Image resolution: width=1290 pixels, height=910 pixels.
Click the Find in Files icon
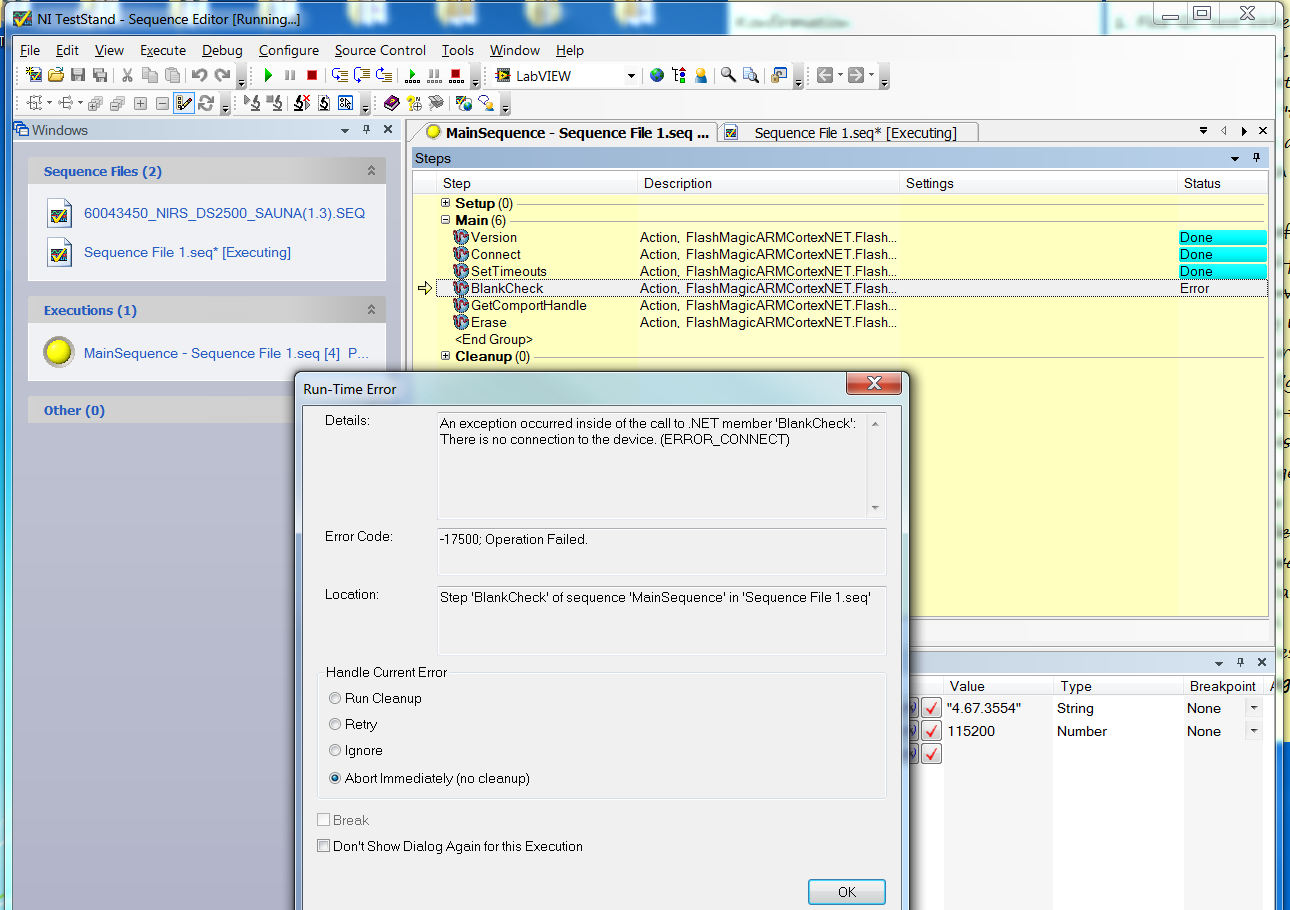[750, 75]
